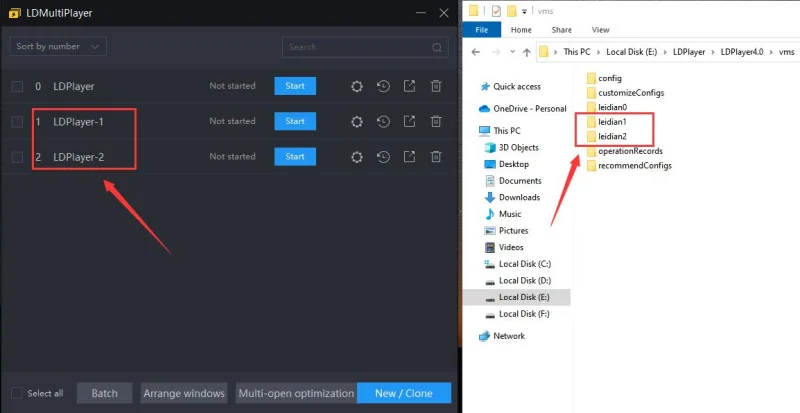This screenshot has height=413, width=800.
Task: Click backup/restore icon for LDPlayer row 0
Action: click(383, 86)
